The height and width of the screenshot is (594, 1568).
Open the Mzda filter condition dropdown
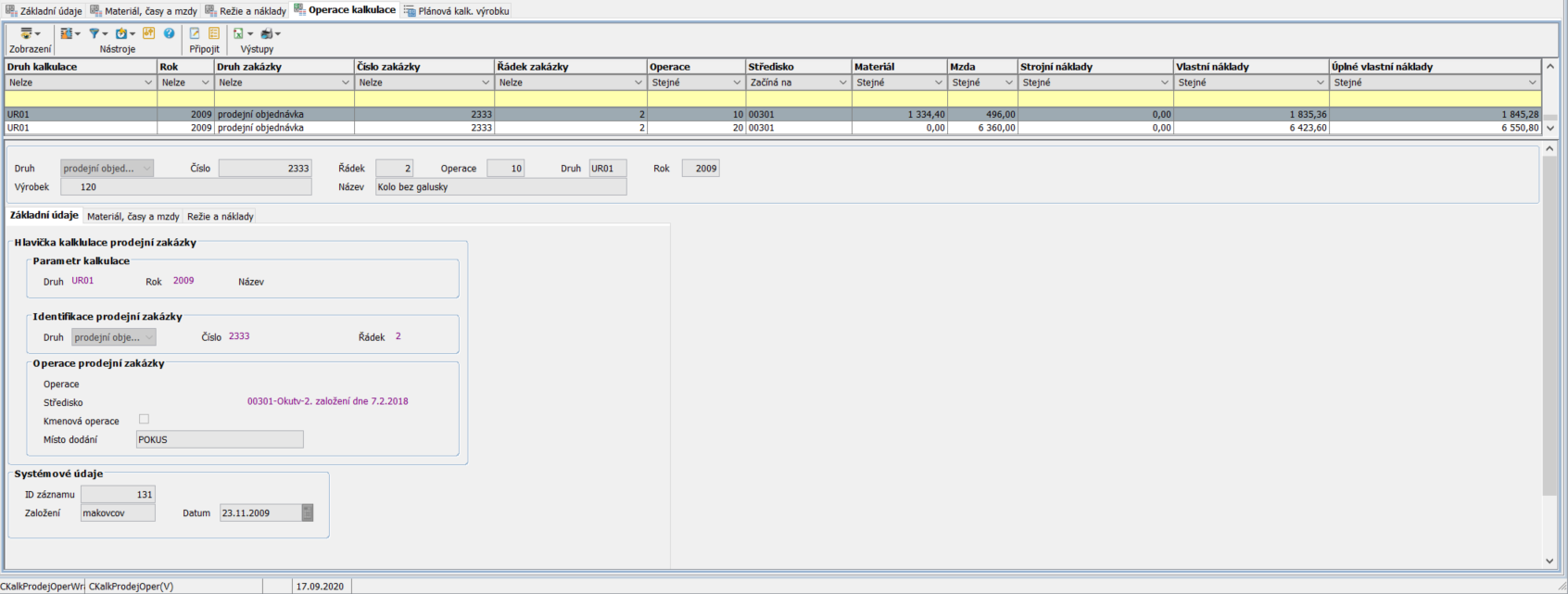click(x=1008, y=82)
